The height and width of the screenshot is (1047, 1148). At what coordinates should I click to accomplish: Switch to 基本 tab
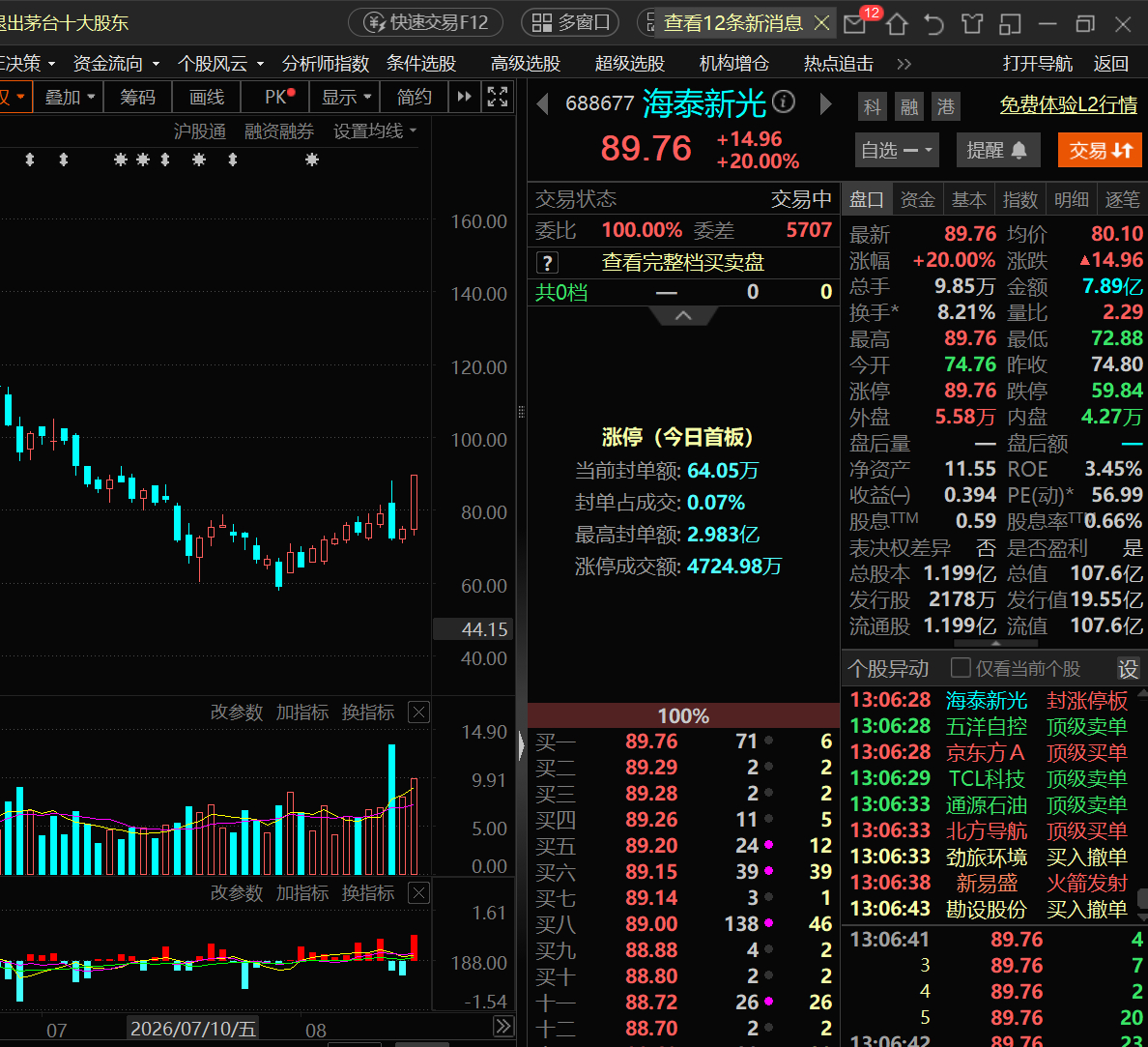click(968, 199)
